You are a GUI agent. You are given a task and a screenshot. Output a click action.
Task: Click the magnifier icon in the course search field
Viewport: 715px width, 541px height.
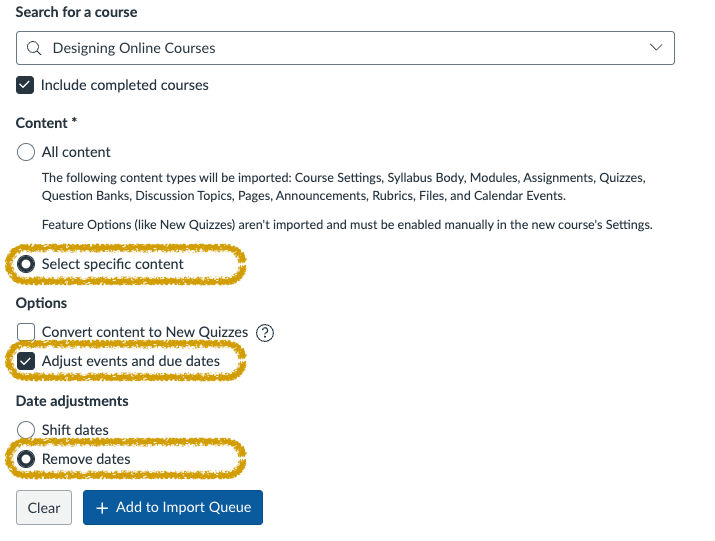[35, 48]
